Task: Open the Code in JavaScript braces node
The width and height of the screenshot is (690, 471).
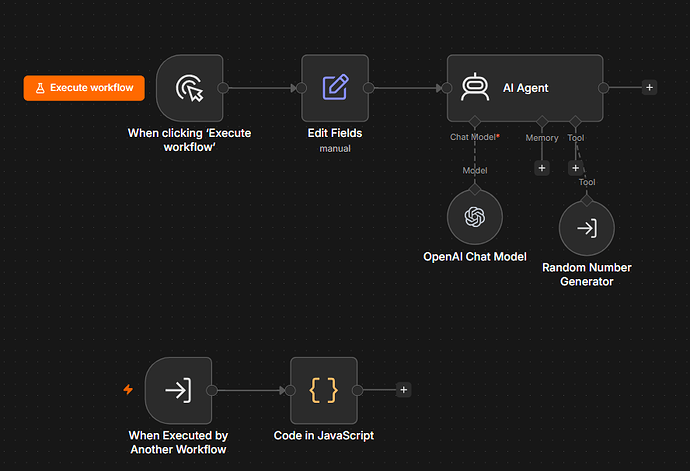Action: [324, 390]
